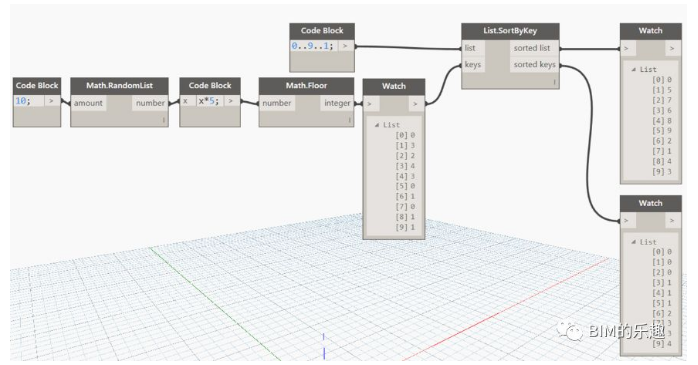Select row '[1] 5' in sorted list Watch
The width and height of the screenshot is (698, 365).
pyautogui.click(x=662, y=90)
